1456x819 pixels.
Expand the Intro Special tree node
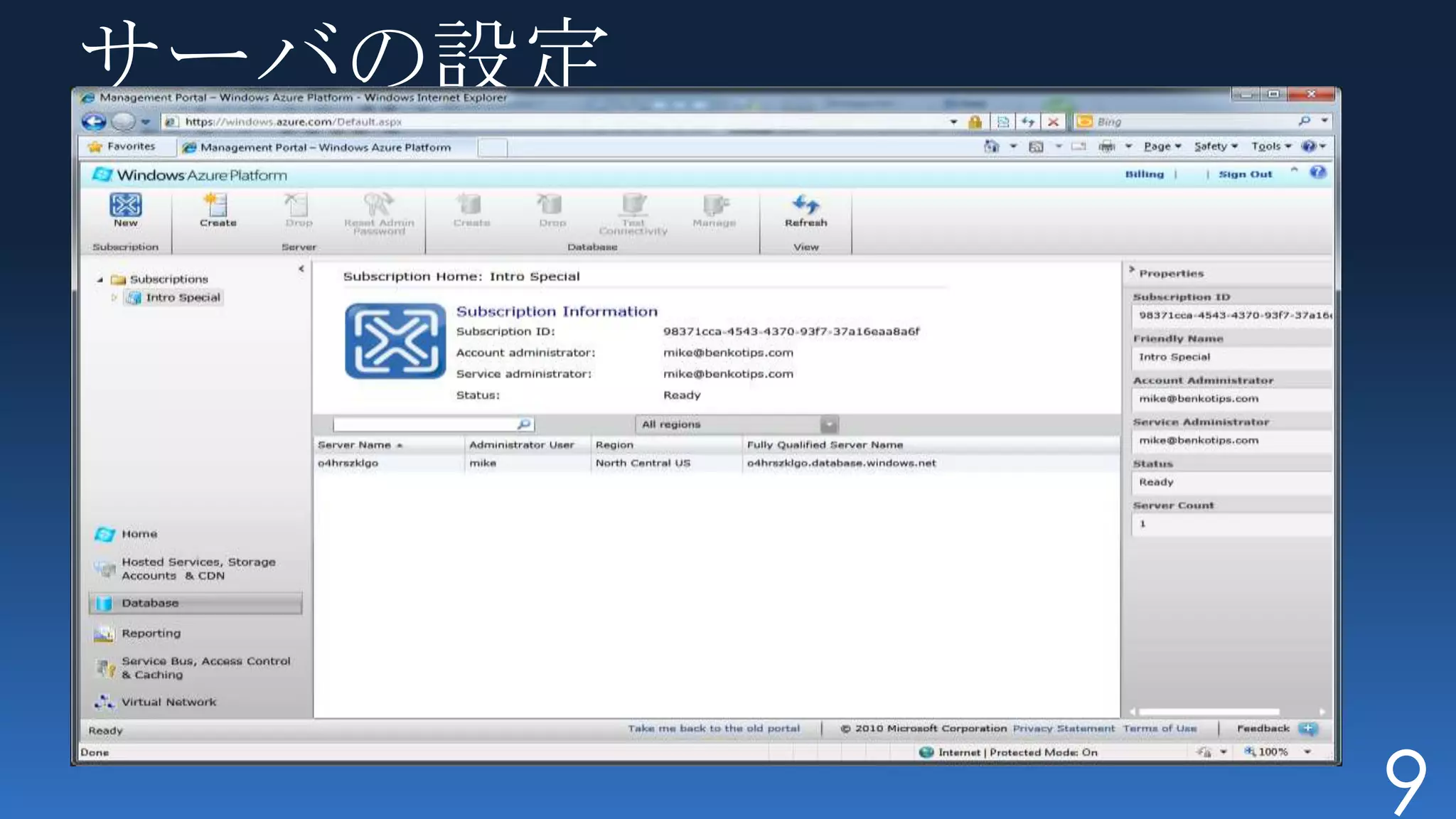(x=114, y=298)
